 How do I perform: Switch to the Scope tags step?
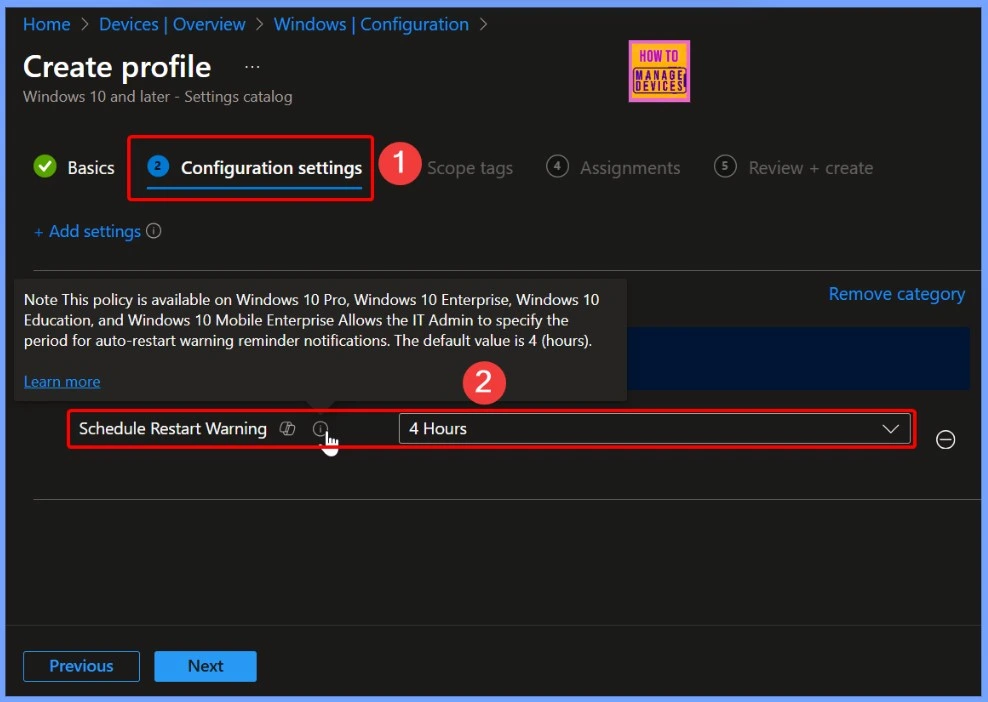(x=469, y=168)
